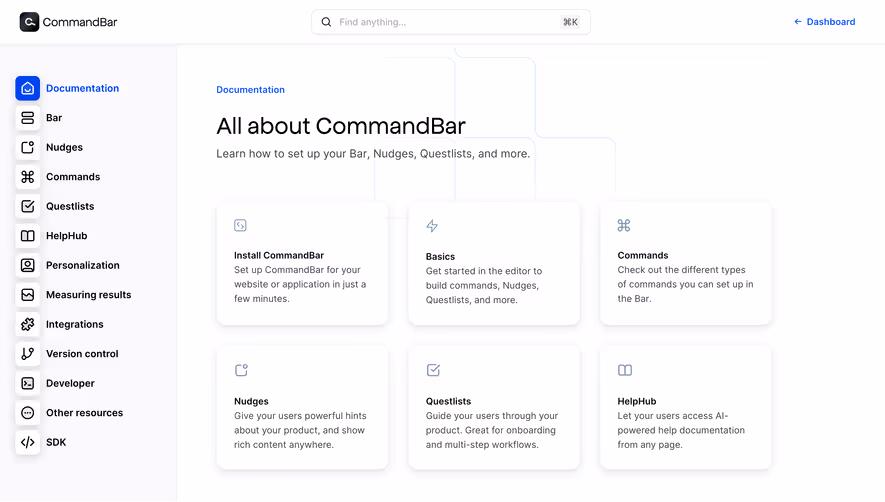The width and height of the screenshot is (885, 502).
Task: Click "Let your users access AI-powered" description
Action: 681,430
